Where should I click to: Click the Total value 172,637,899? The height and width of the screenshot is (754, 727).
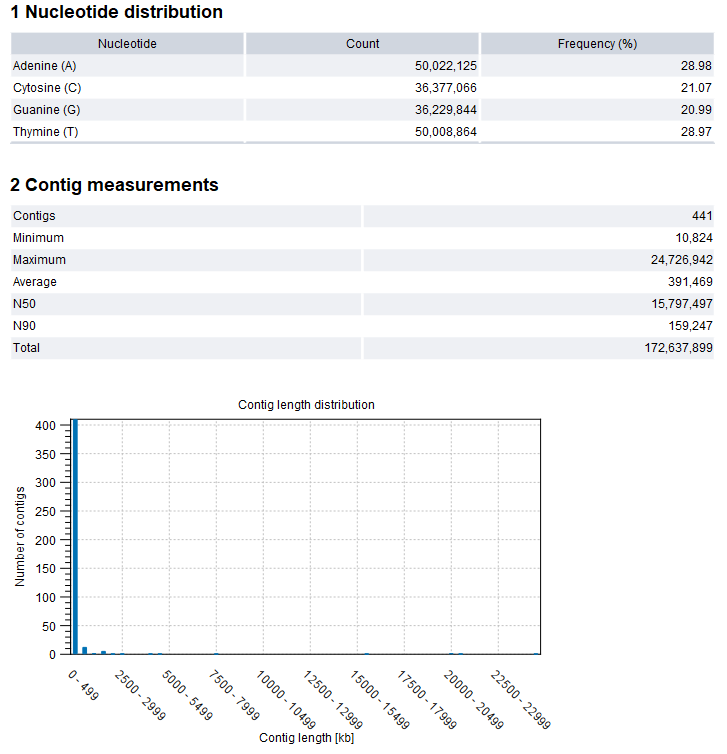pyautogui.click(x=666, y=348)
